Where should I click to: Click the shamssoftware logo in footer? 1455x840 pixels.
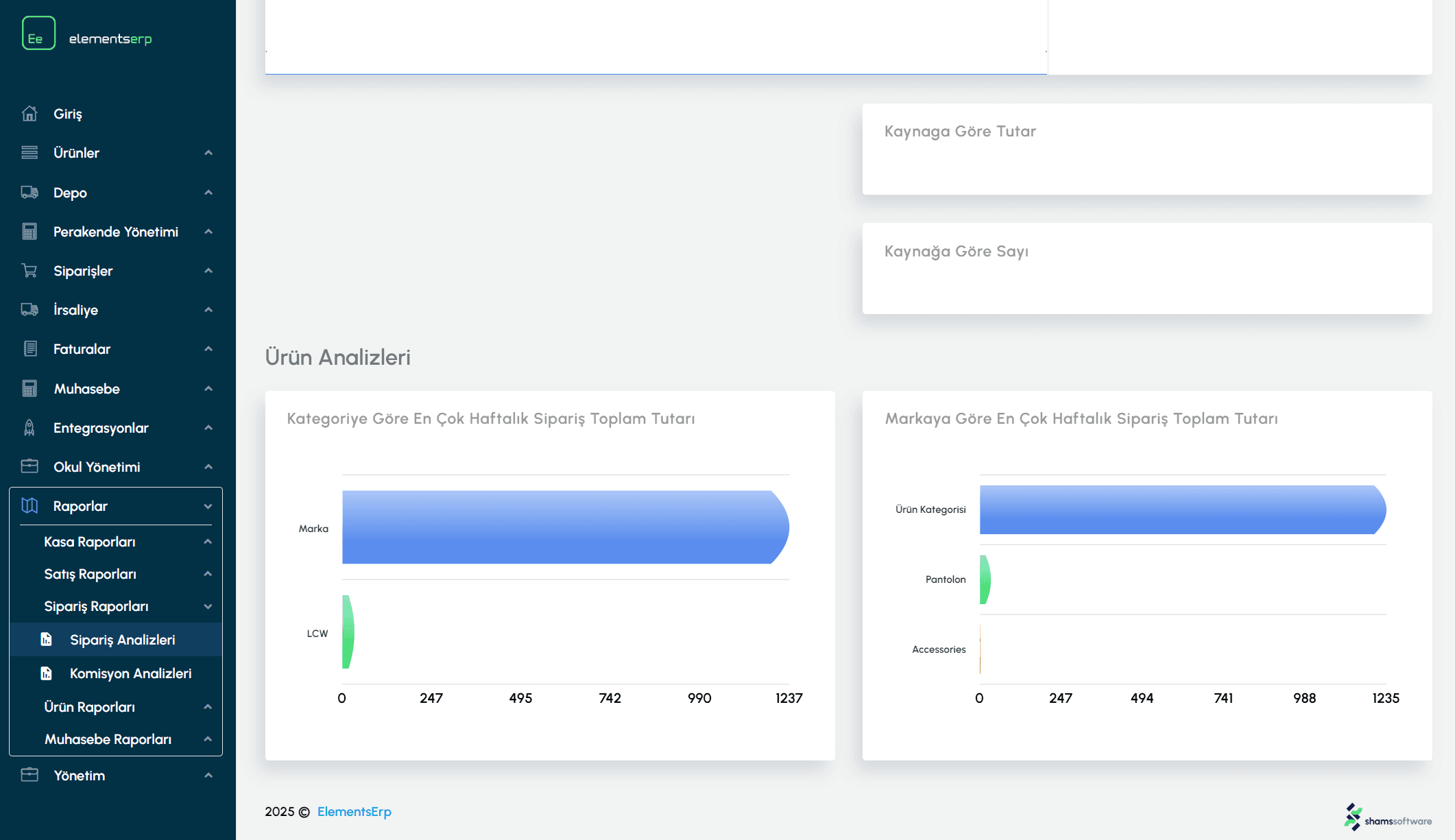[x=1388, y=817]
